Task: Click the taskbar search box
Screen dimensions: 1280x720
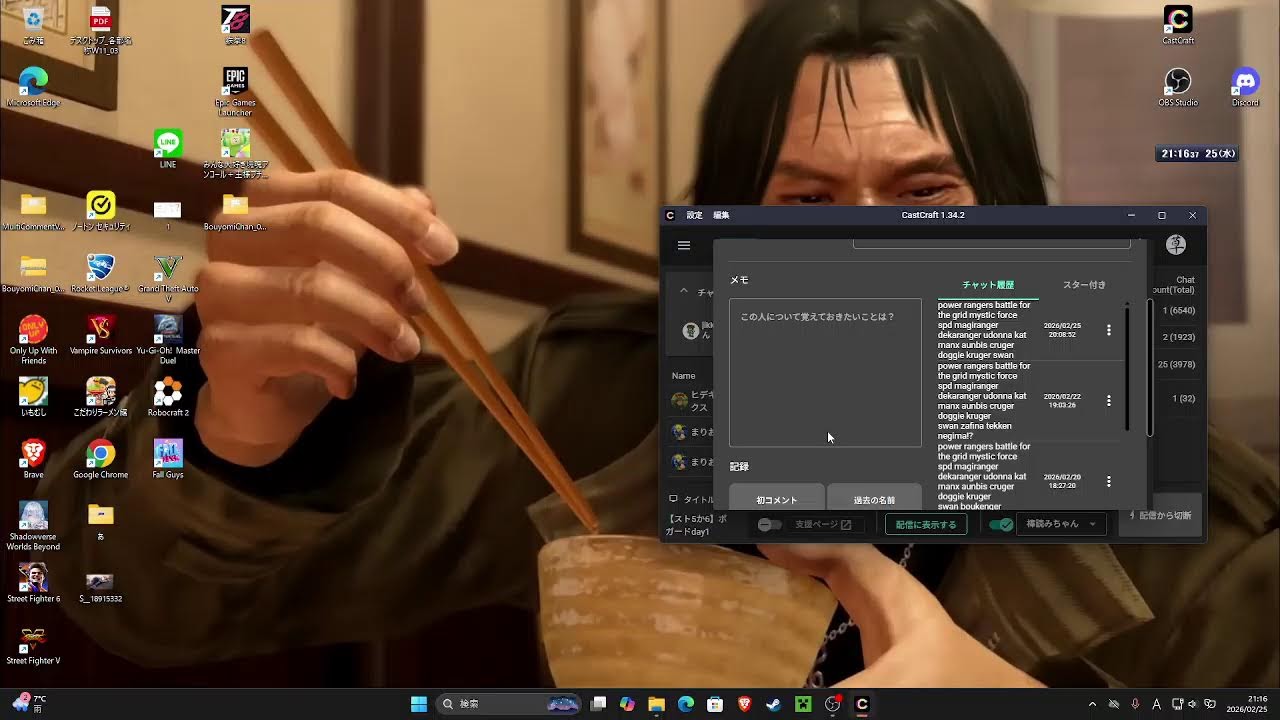Action: 510,704
